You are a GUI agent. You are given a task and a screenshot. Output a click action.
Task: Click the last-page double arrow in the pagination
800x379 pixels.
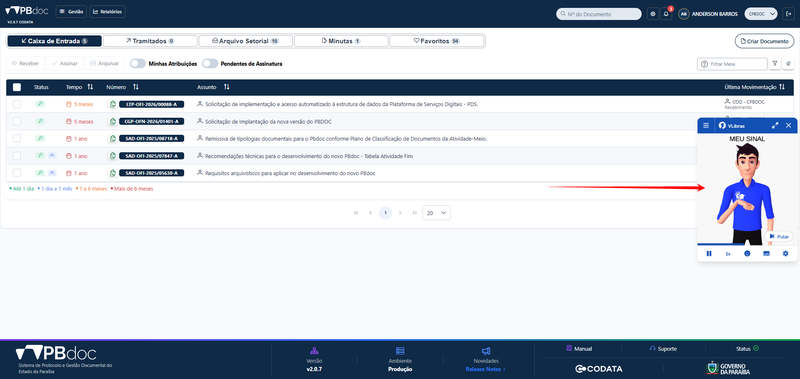coord(414,213)
